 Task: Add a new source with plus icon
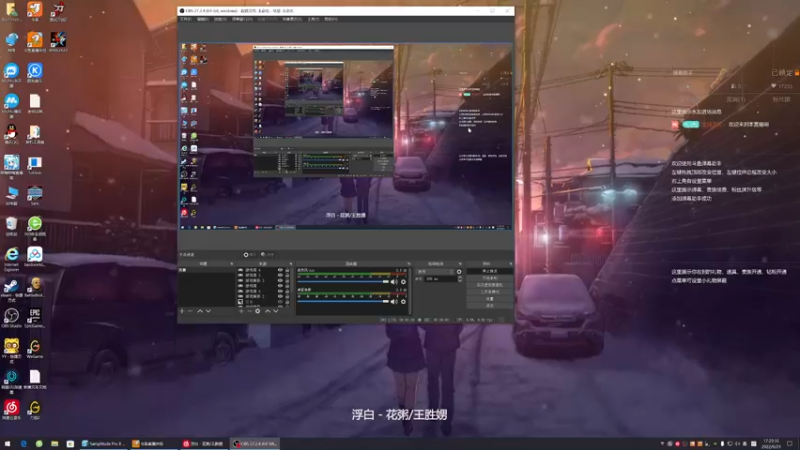tap(241, 311)
